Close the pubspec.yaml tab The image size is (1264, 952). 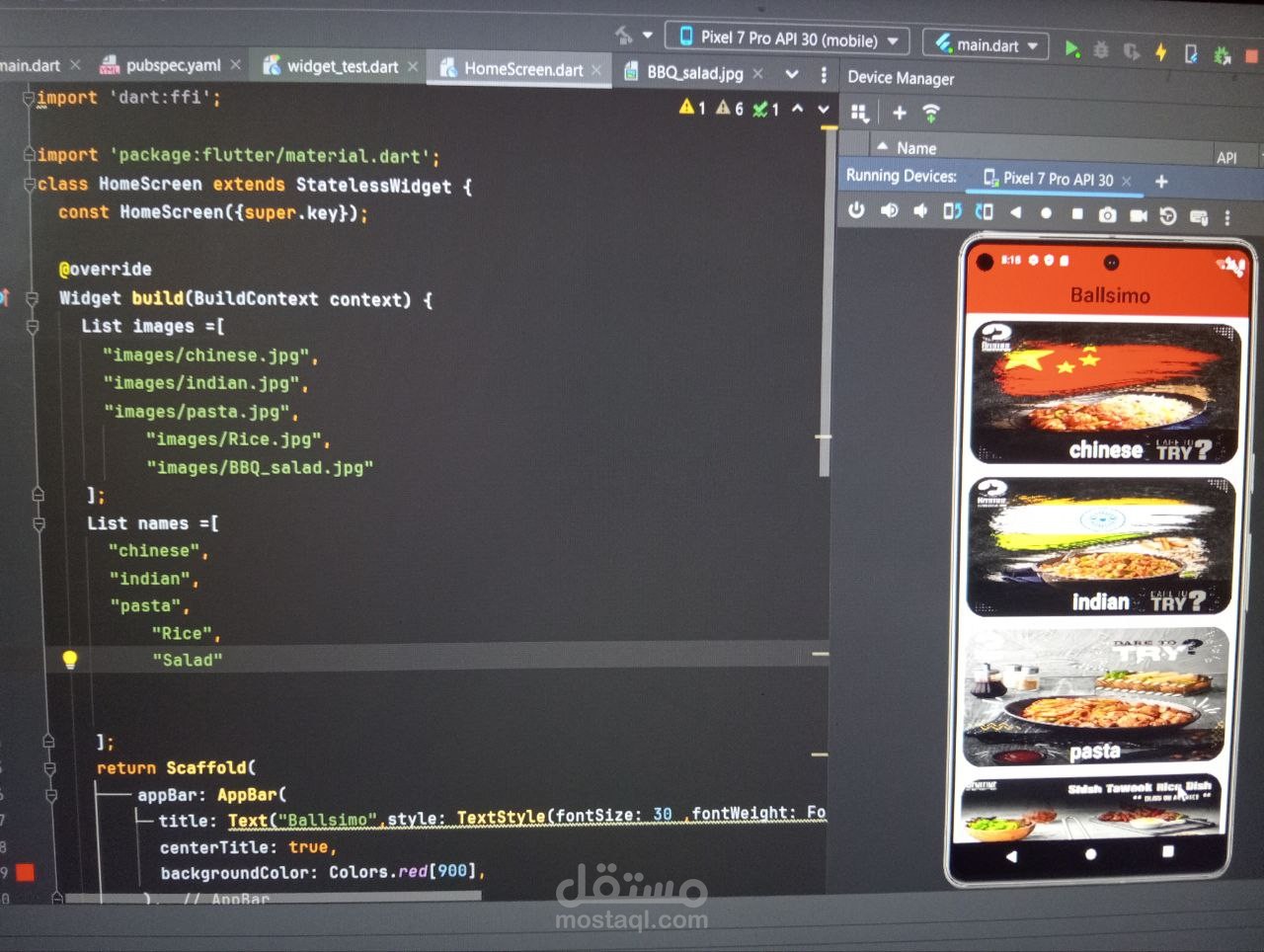click(x=235, y=64)
